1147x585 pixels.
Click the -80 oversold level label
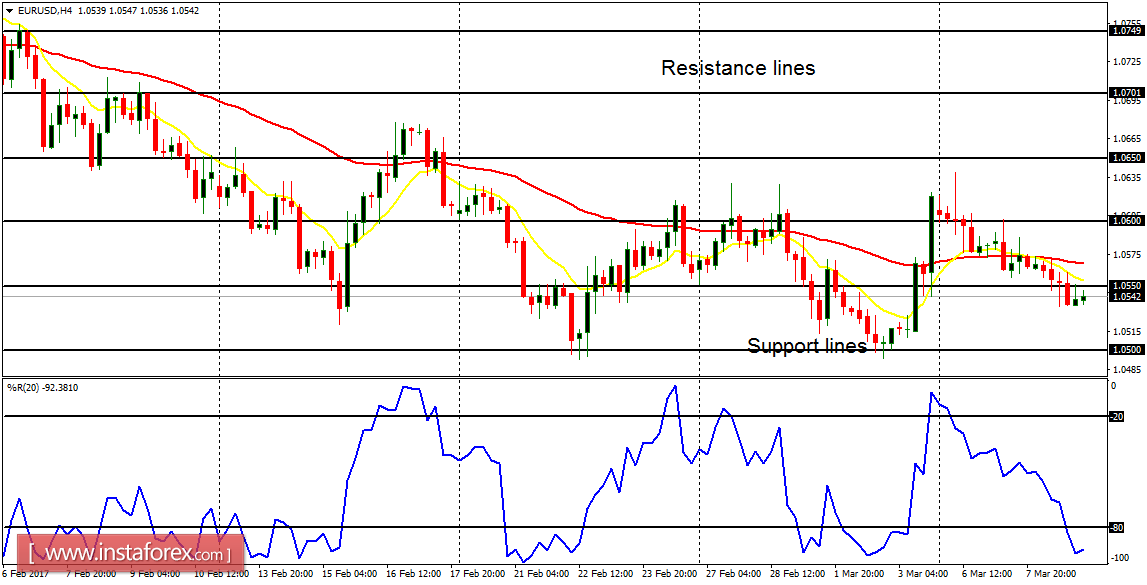pos(1118,527)
